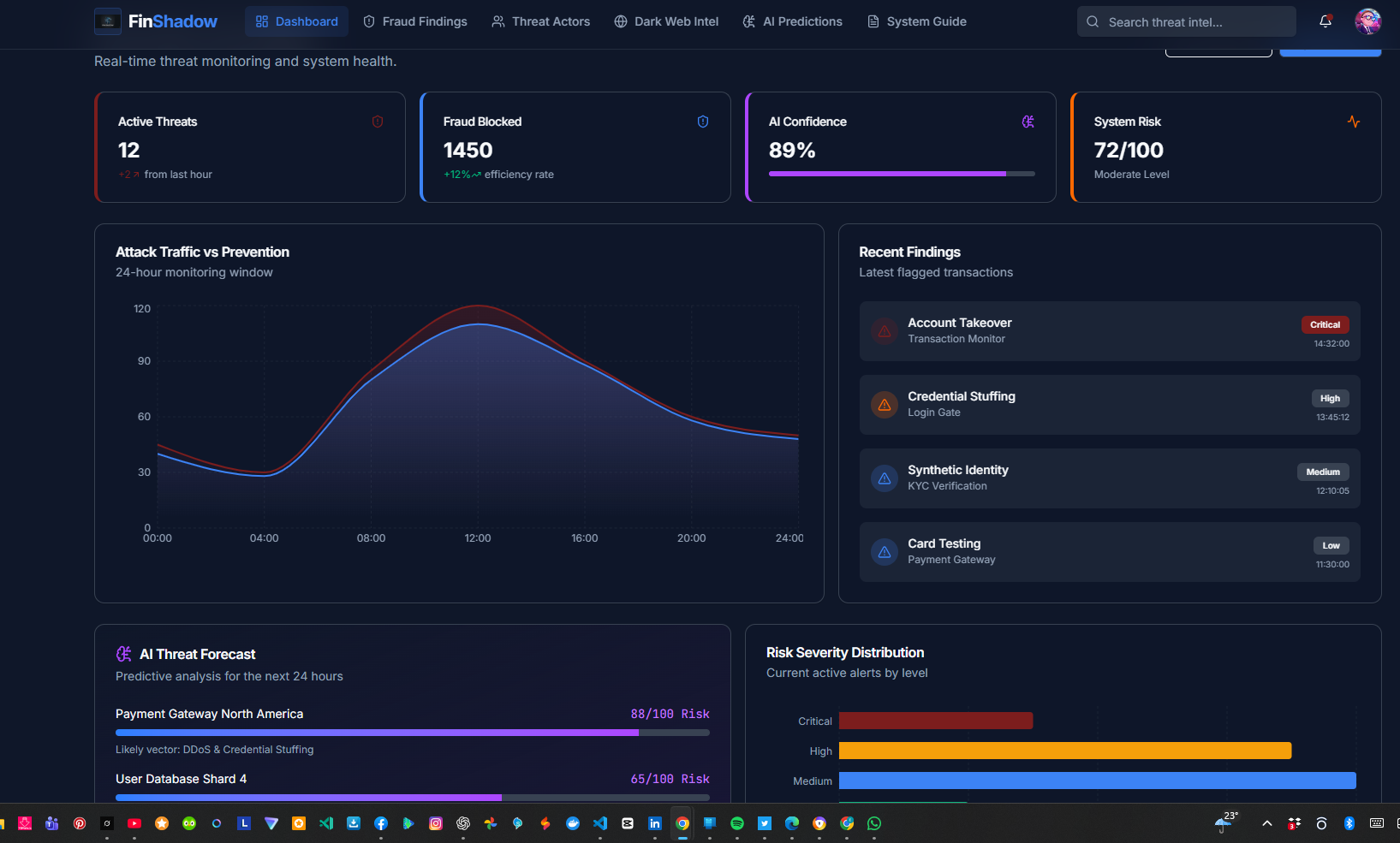Click the Payment Gateway North America risk bar
This screenshot has width=1400, height=843.
pyautogui.click(x=413, y=733)
